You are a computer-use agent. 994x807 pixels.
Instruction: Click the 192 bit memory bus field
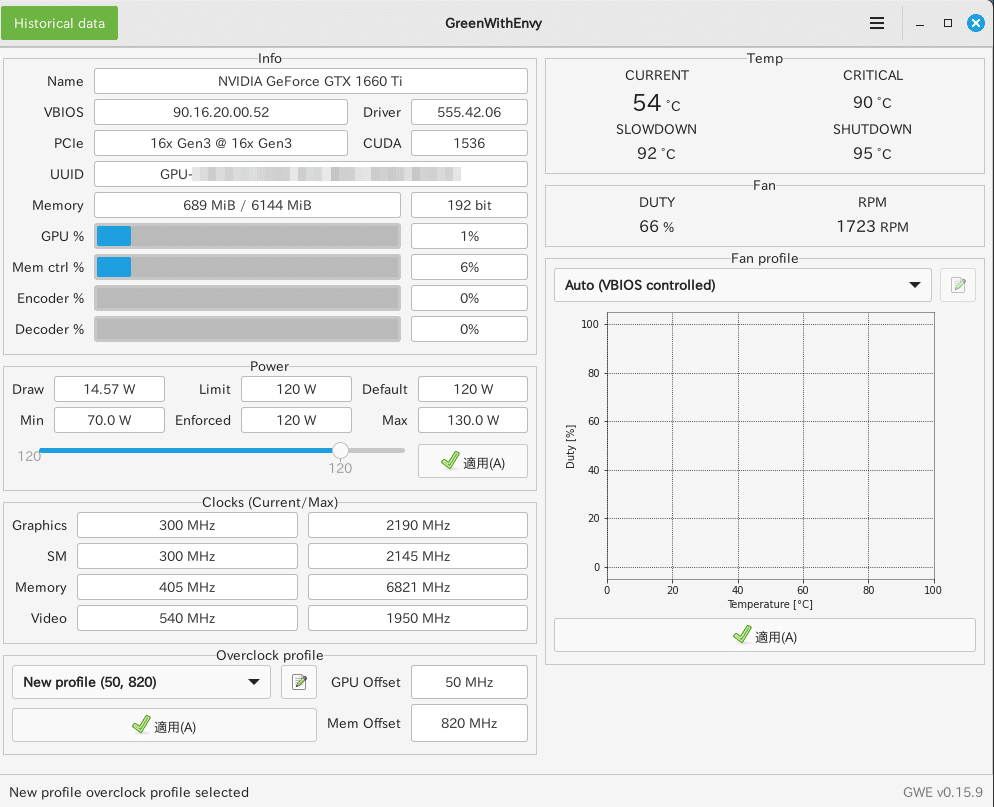pyautogui.click(x=469, y=205)
